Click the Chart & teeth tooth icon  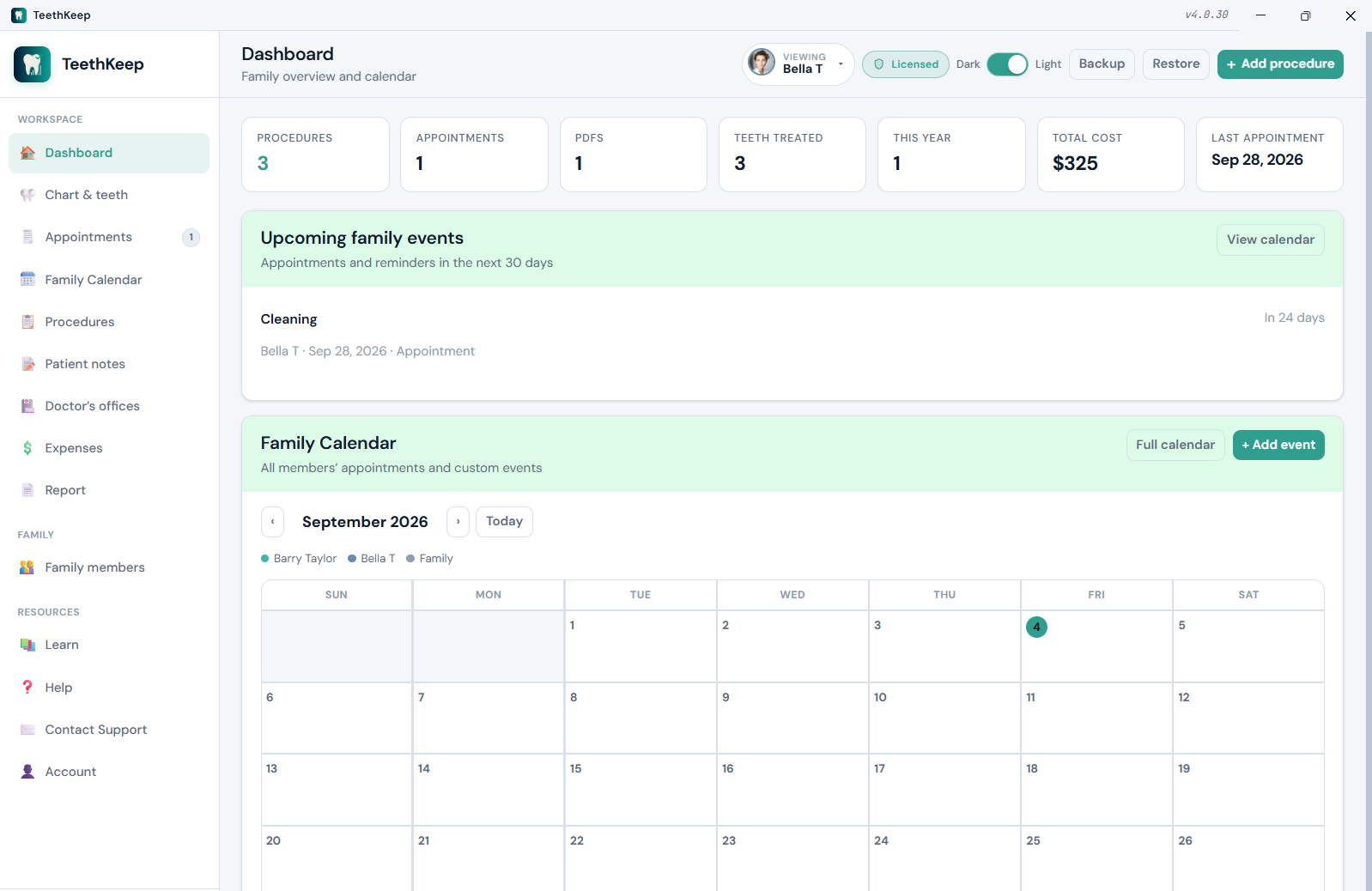[x=27, y=195]
